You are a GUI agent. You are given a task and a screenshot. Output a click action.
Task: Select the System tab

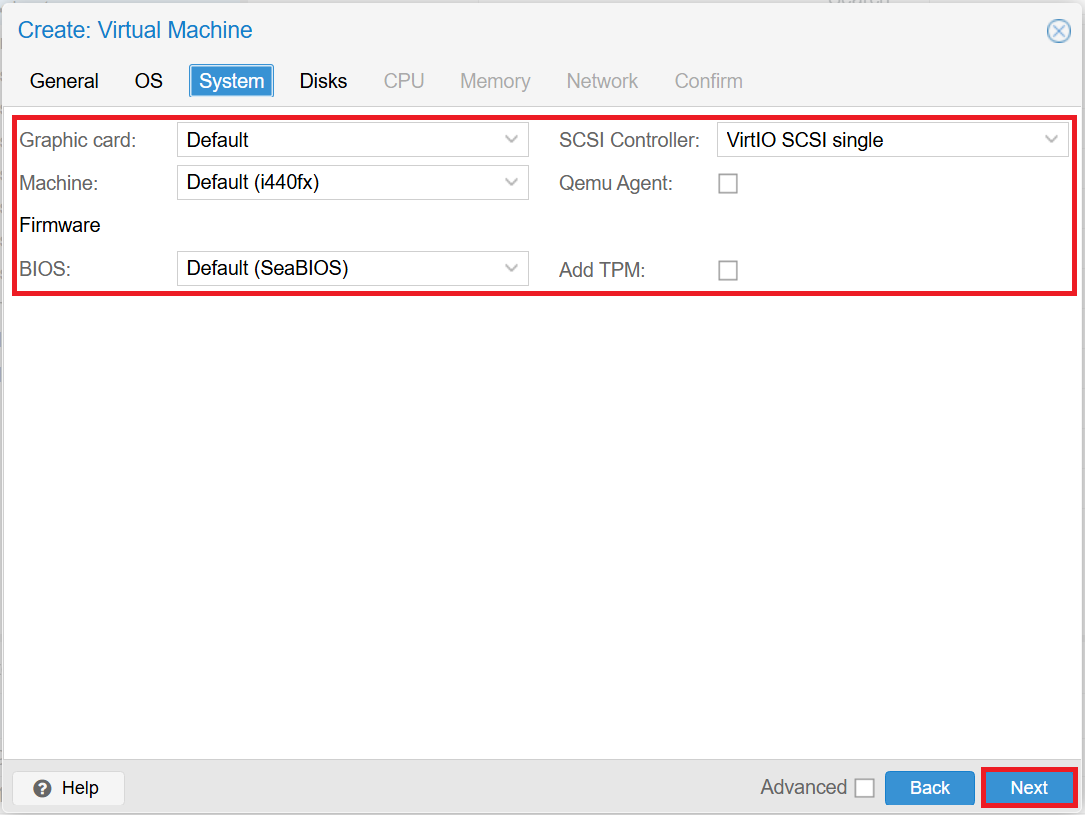[x=231, y=81]
